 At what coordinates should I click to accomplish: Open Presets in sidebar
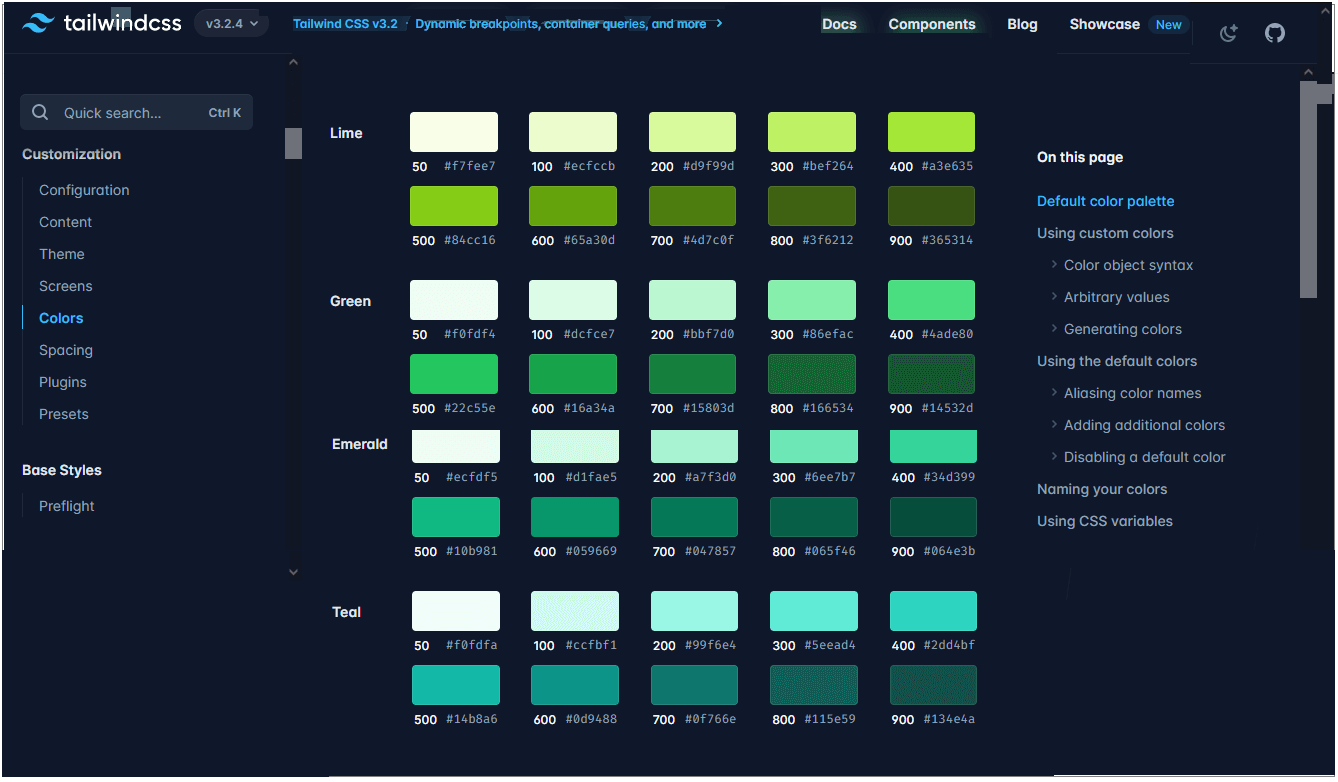[x=64, y=414]
